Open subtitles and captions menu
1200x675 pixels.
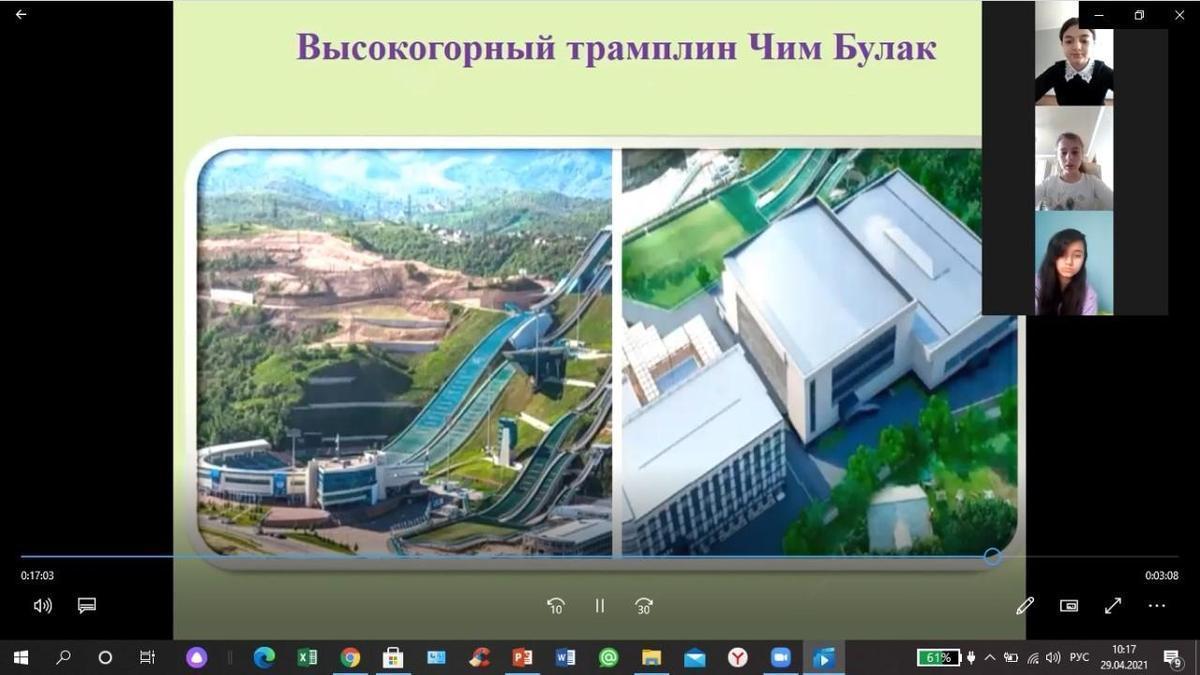click(x=87, y=606)
